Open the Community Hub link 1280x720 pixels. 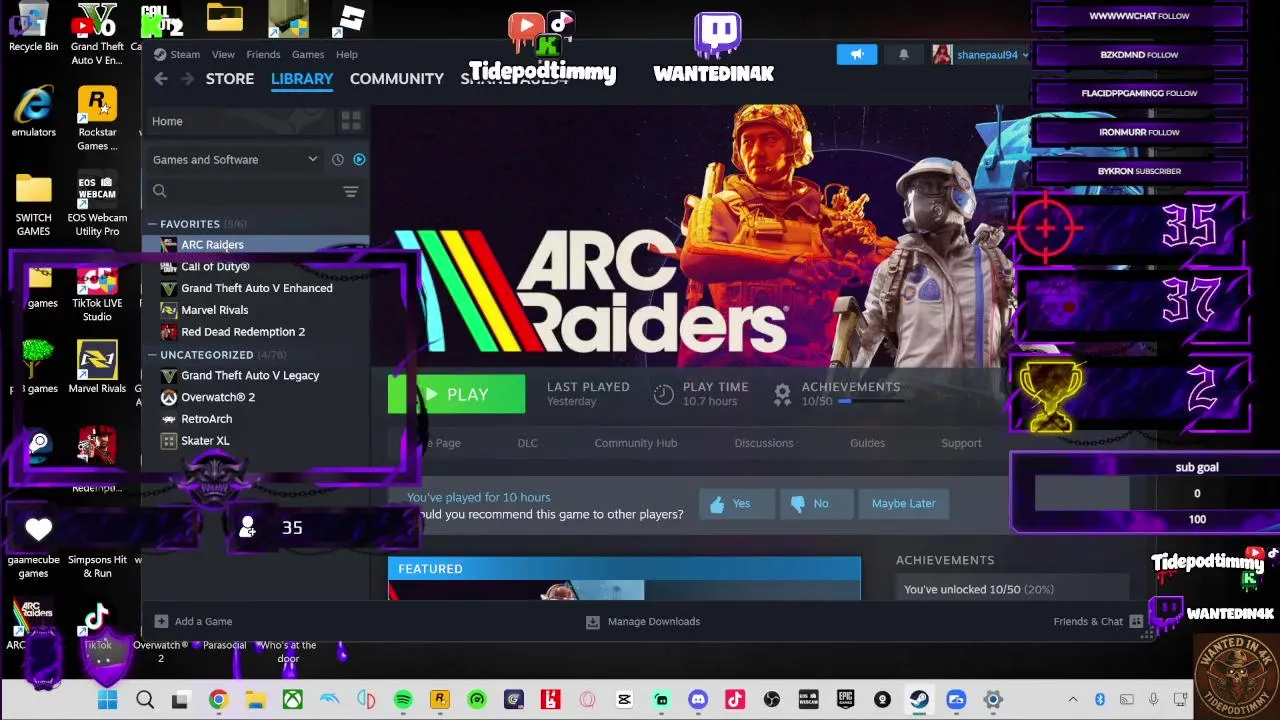click(635, 443)
